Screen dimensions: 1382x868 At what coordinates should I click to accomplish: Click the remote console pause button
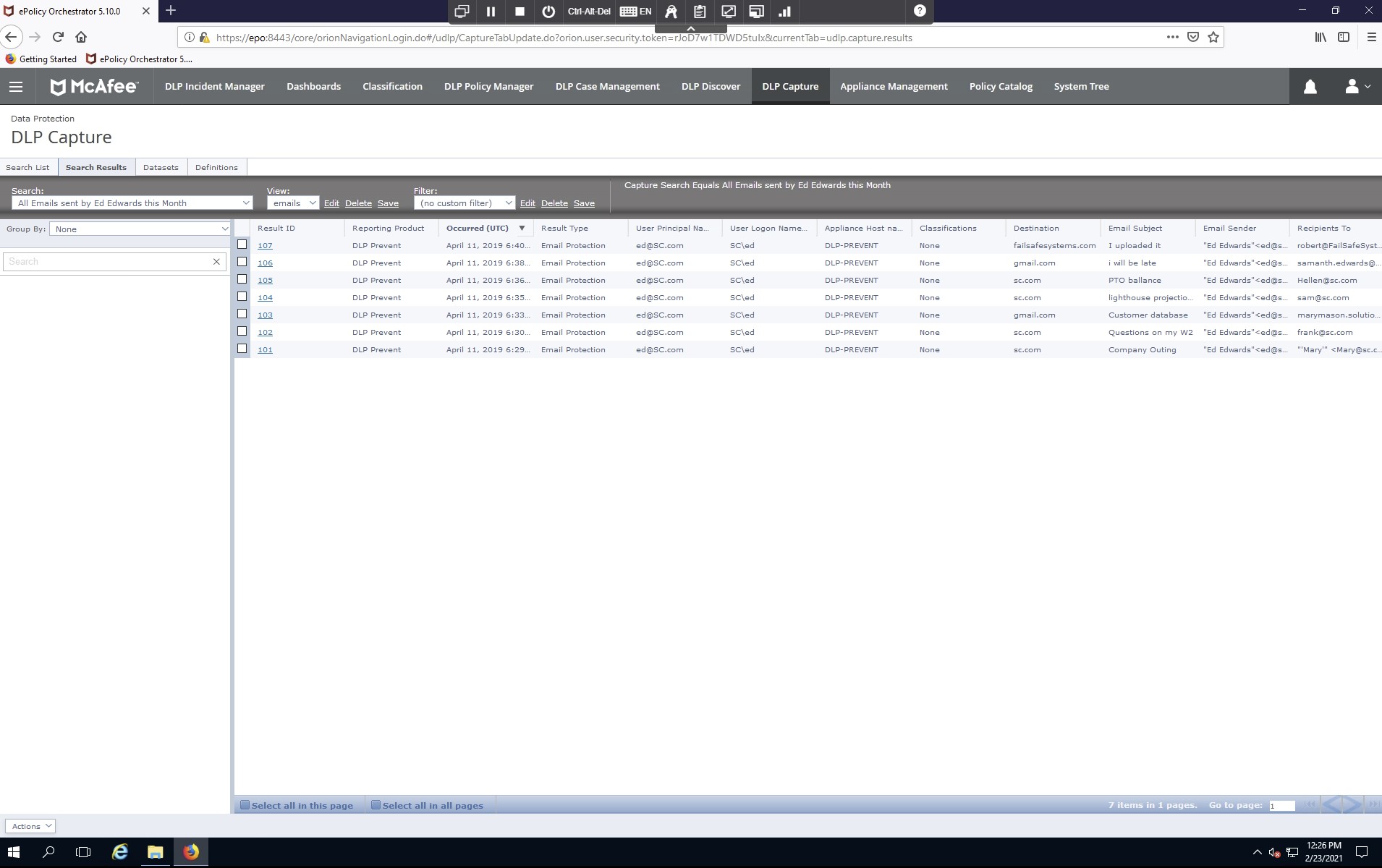[491, 12]
